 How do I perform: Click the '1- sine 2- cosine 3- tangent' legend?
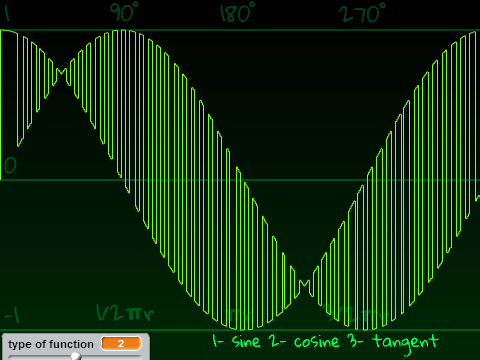[x=325, y=343]
